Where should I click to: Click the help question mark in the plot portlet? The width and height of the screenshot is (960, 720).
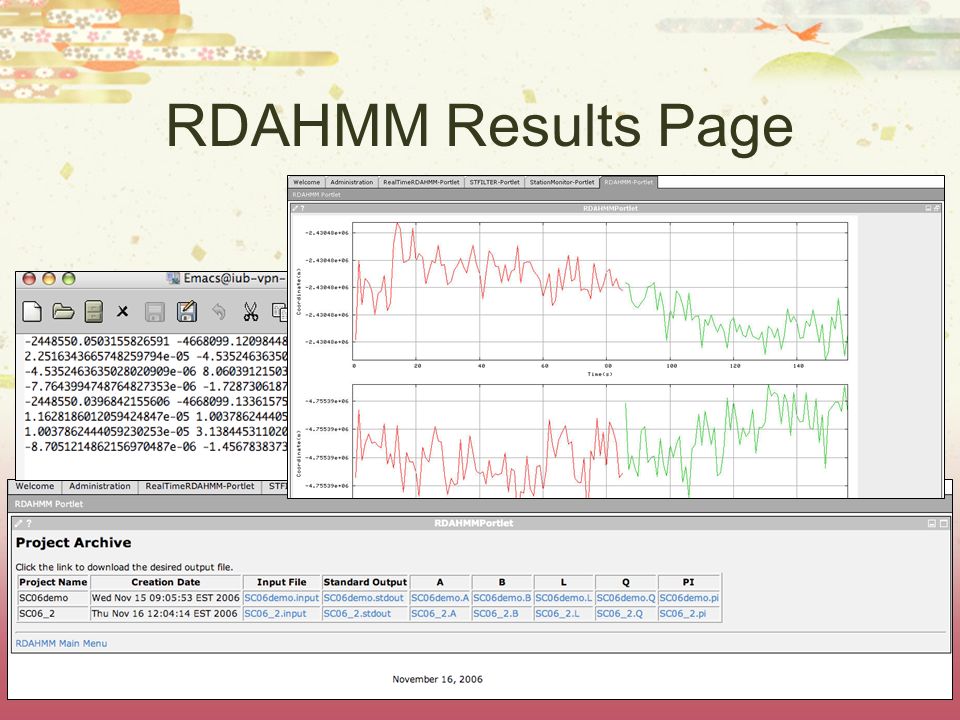[x=302, y=208]
